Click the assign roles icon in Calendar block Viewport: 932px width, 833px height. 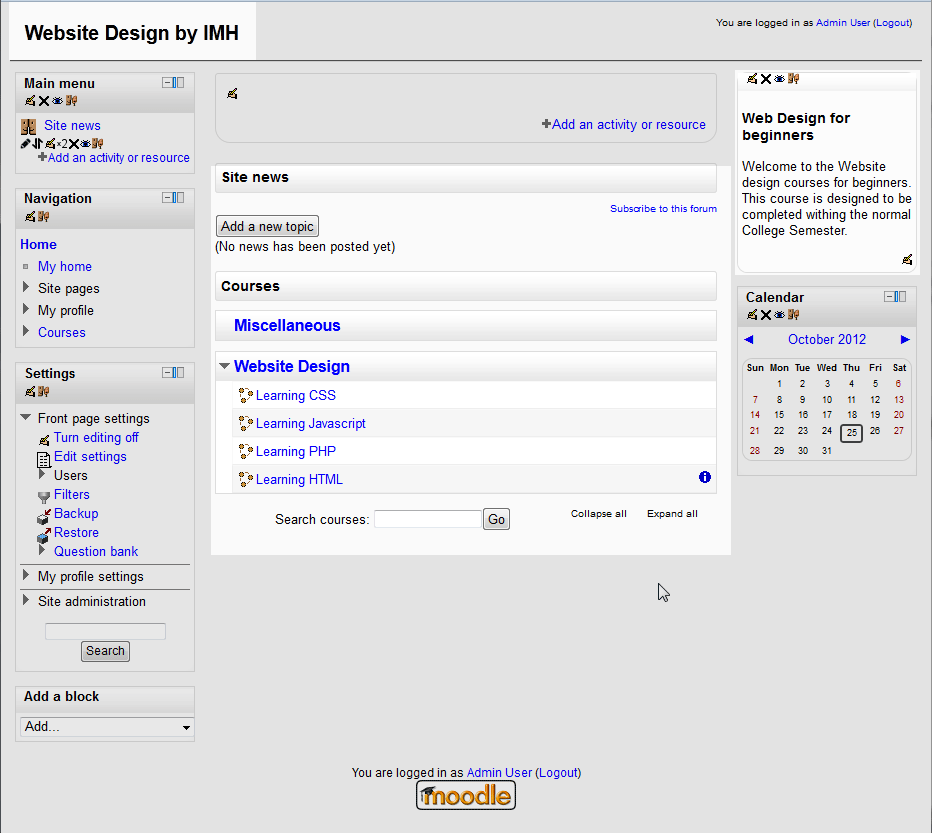(x=792, y=315)
